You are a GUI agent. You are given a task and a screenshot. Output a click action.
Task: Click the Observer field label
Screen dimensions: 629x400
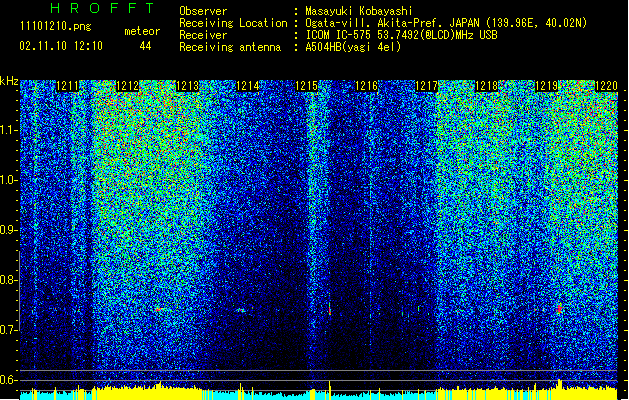(x=203, y=11)
